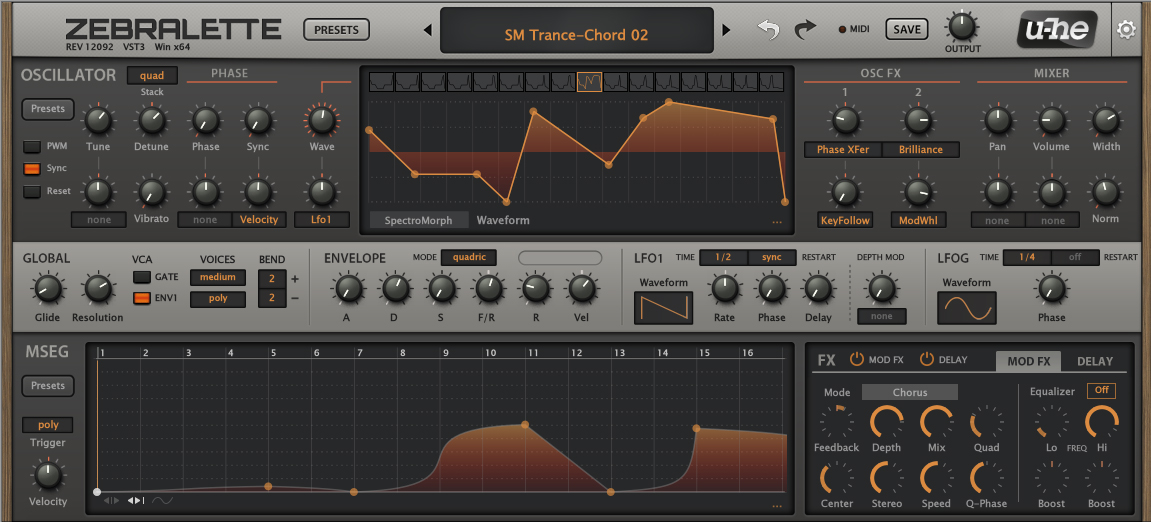Toggle the Reset switch

[32, 192]
